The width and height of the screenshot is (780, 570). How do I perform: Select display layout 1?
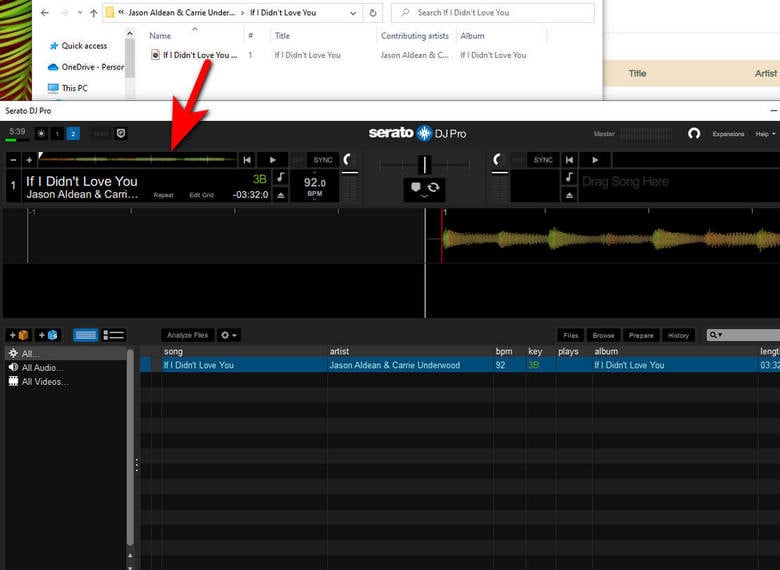pos(57,133)
